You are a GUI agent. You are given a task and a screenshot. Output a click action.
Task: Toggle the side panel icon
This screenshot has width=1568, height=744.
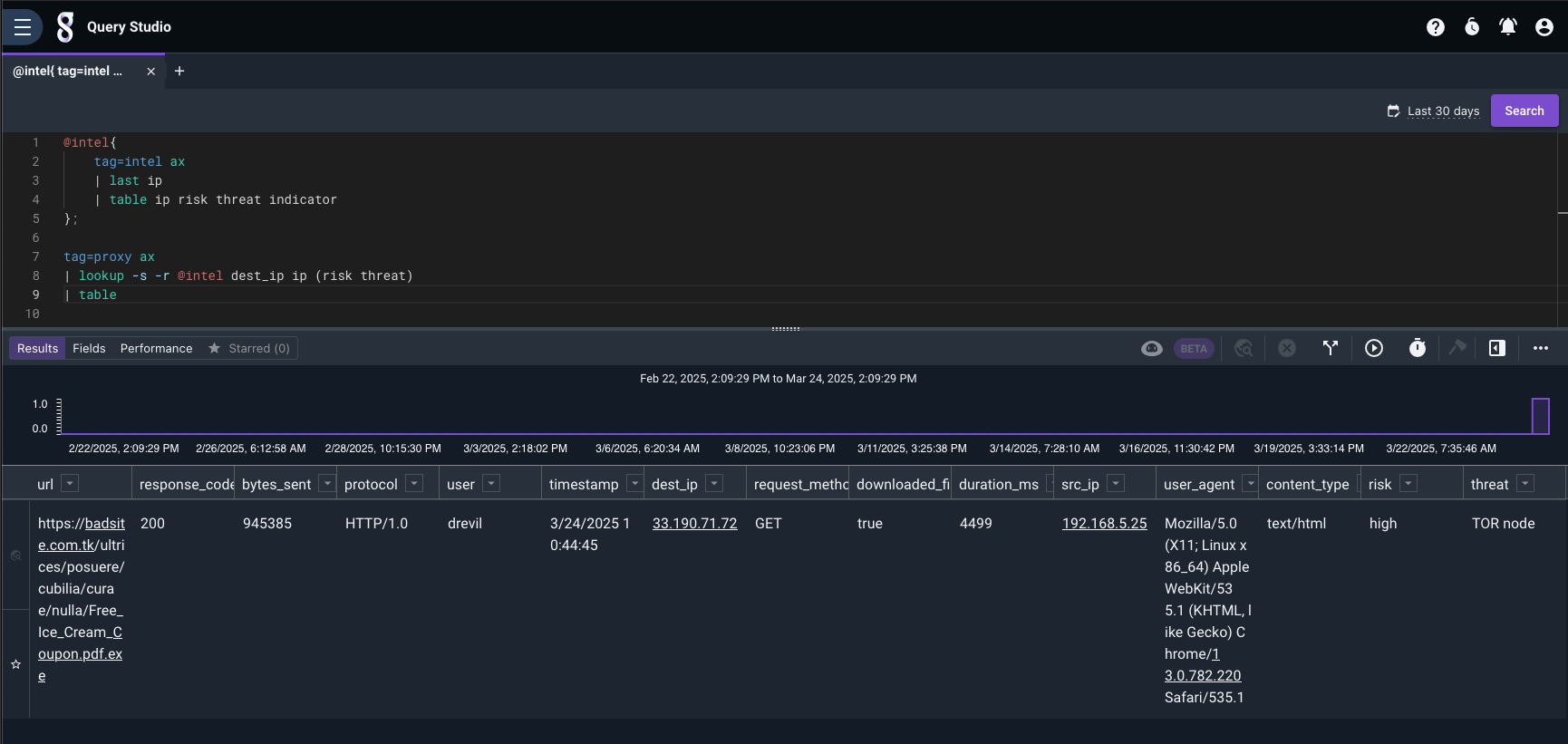click(x=1497, y=348)
